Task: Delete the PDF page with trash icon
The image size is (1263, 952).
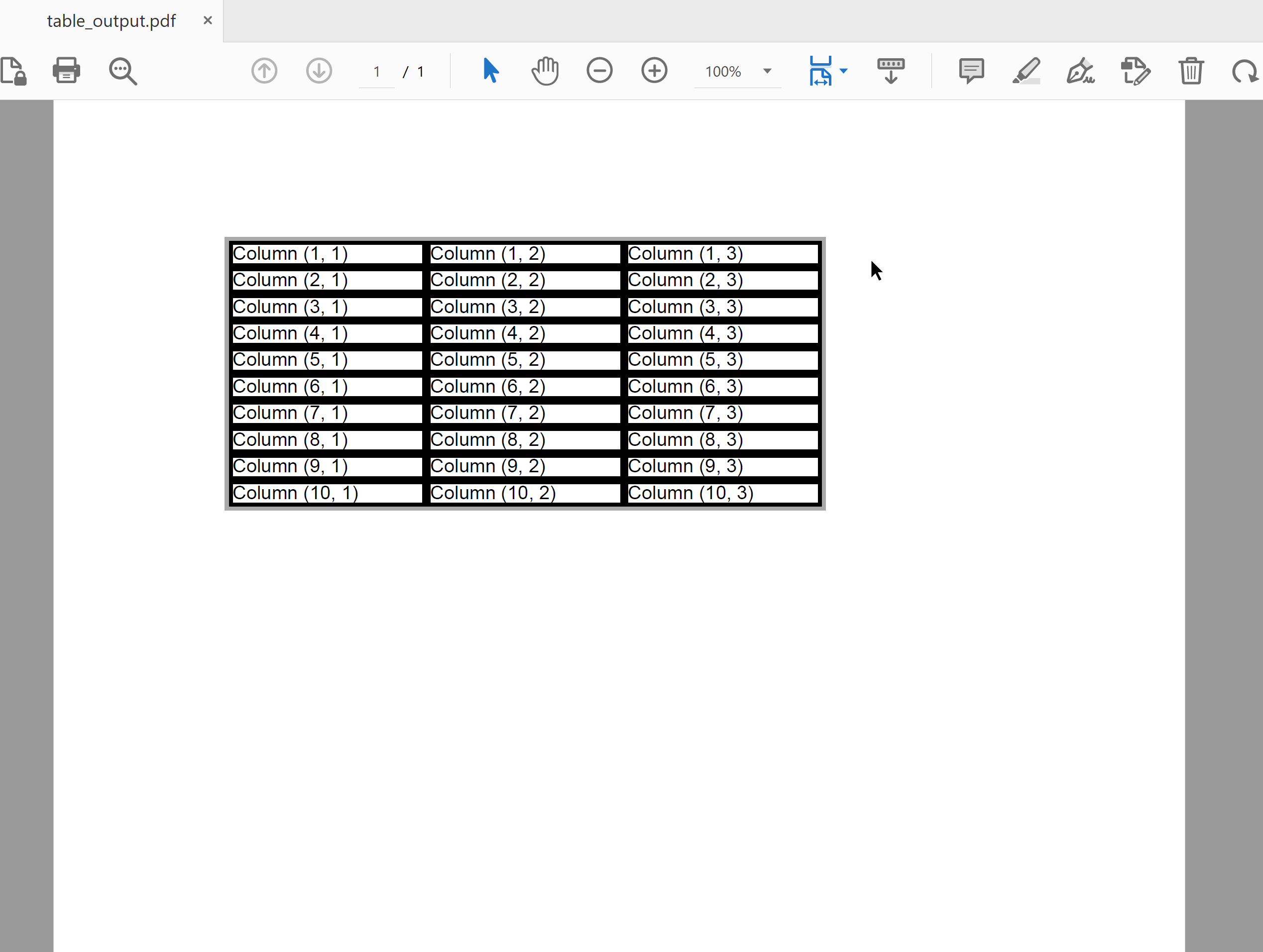Action: point(1190,71)
